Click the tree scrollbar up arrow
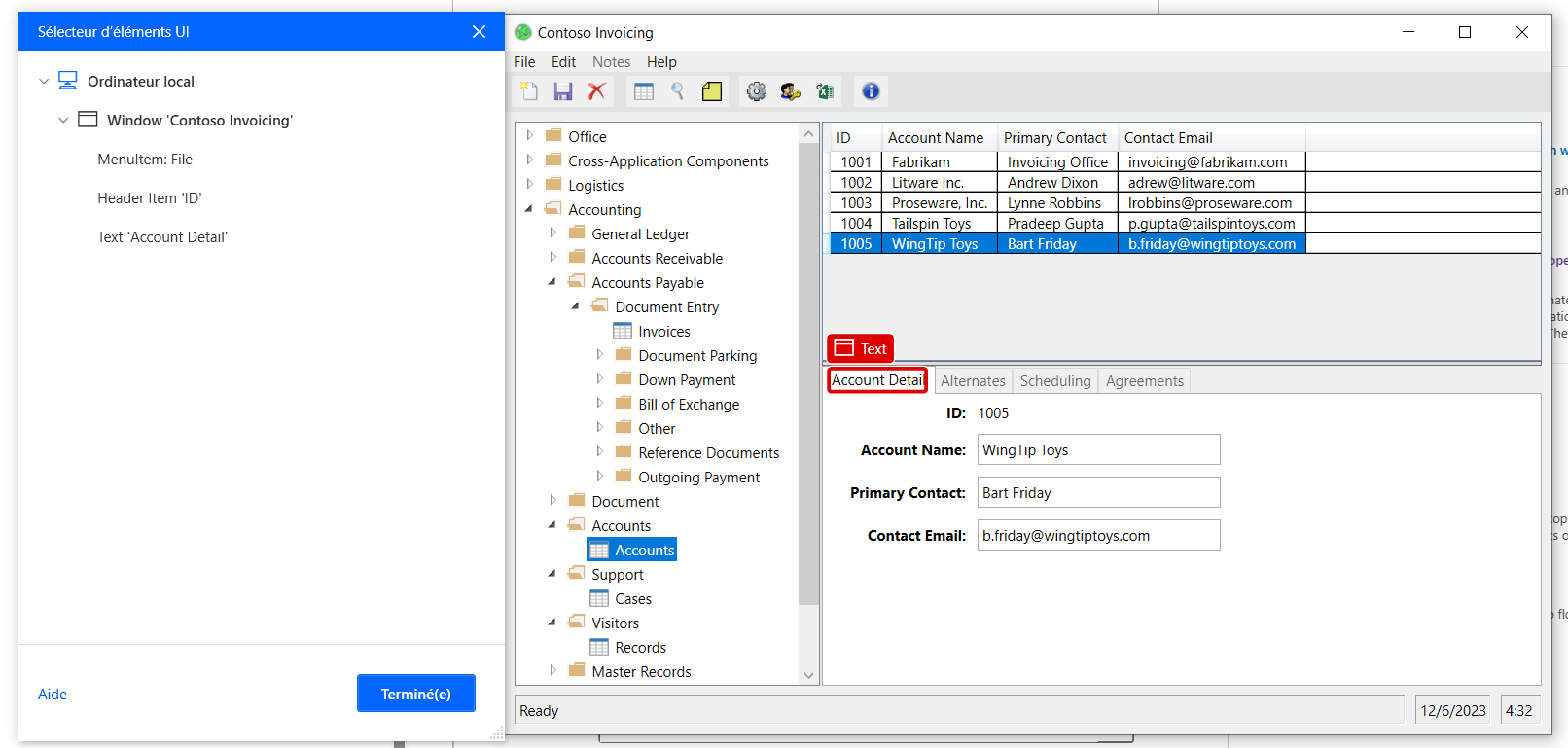The height and width of the screenshot is (748, 1568). [808, 132]
